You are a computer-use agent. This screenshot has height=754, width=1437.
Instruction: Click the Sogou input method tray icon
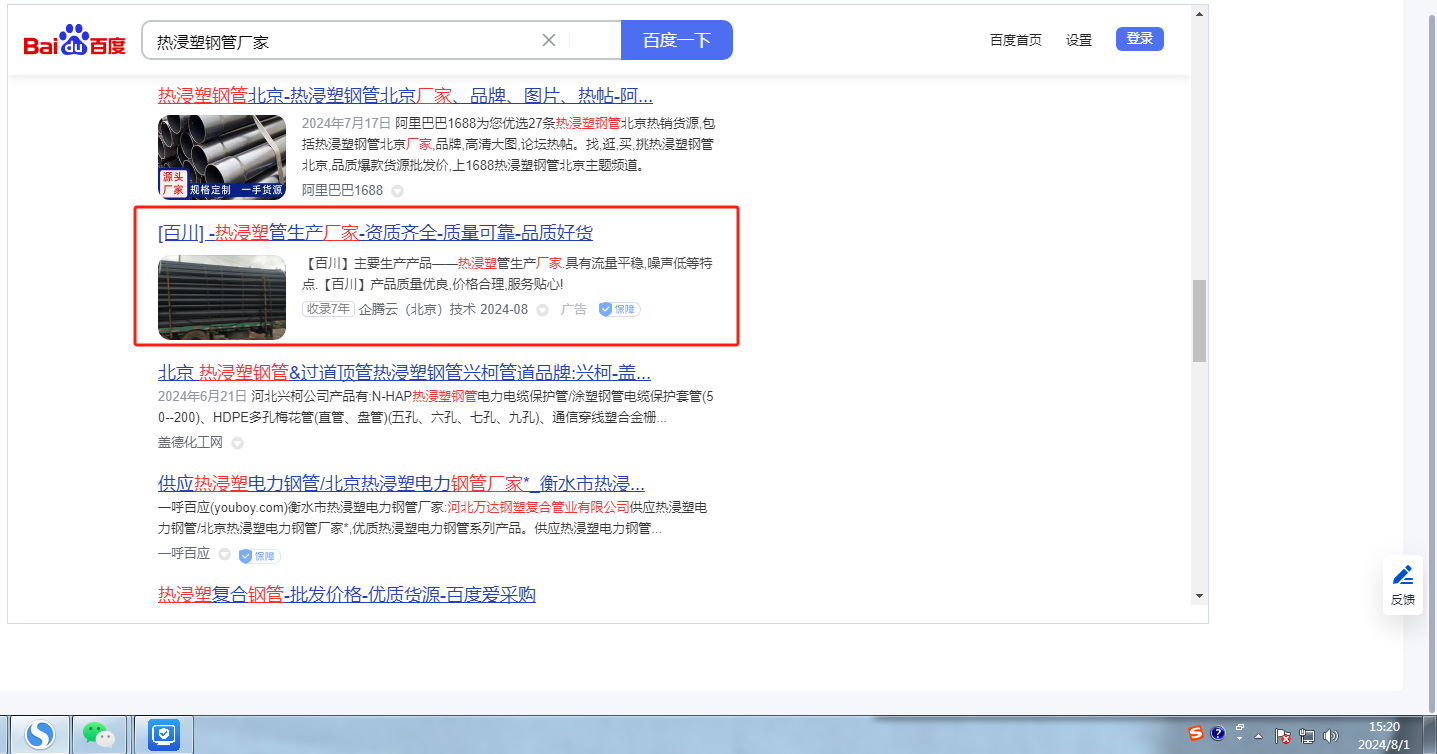click(1195, 734)
